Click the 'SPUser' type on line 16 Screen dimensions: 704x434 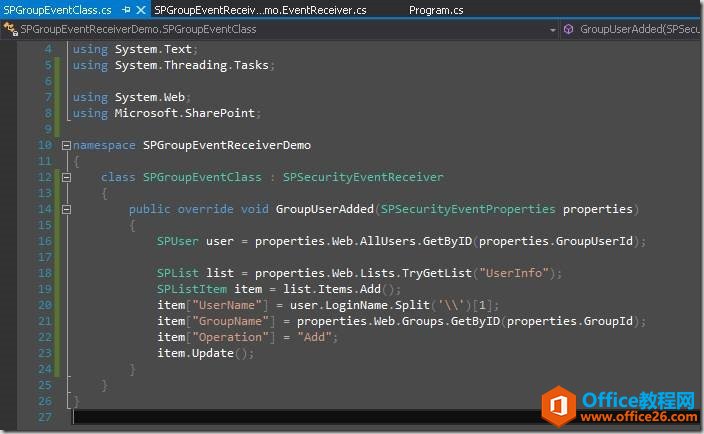[x=177, y=241]
